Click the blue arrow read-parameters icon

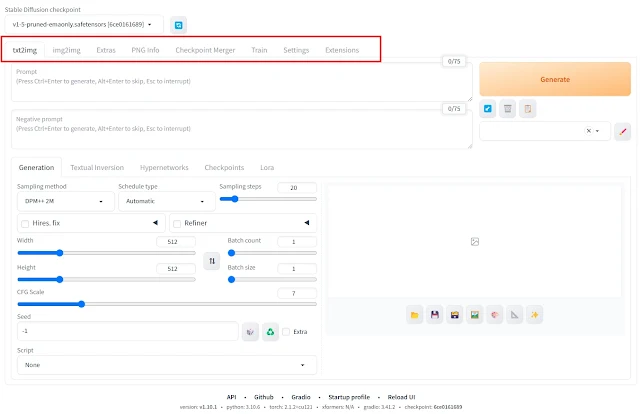pyautogui.click(x=487, y=109)
